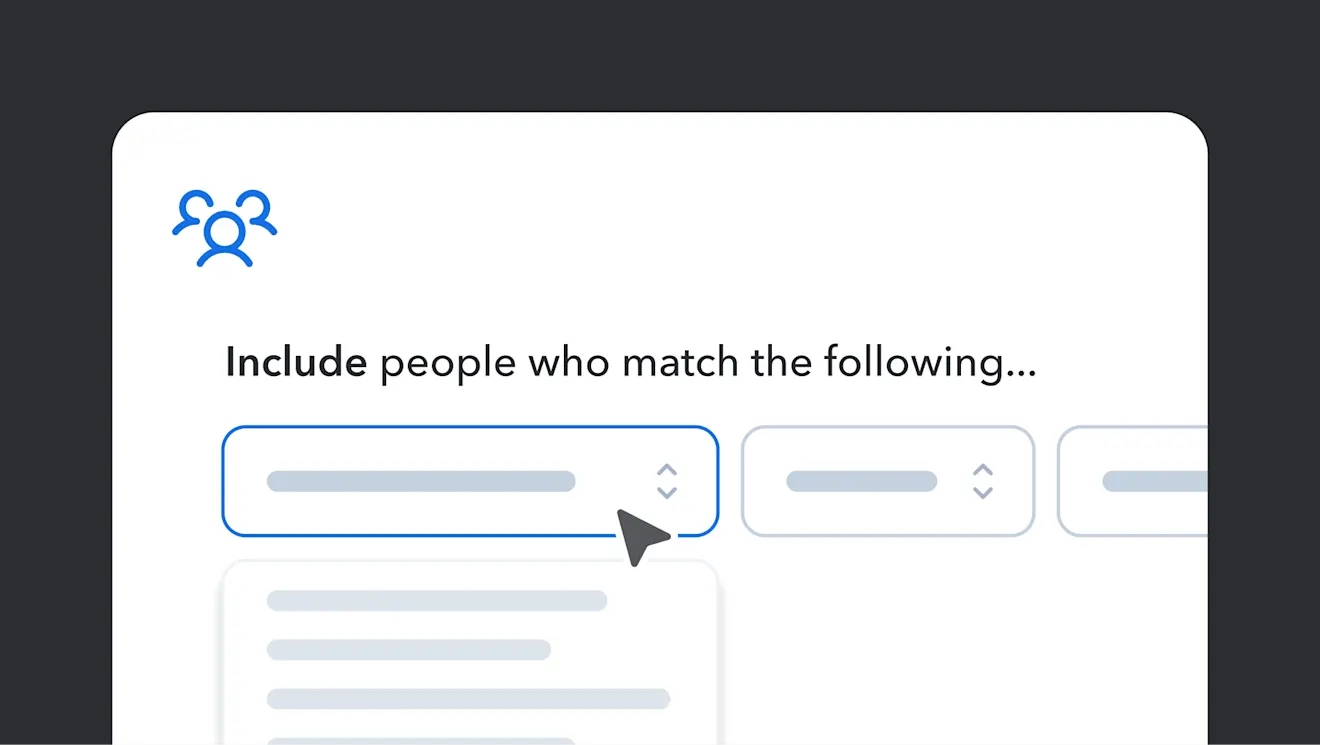Click placeholder bar inside second dropdown
The image size is (1320, 745).
[861, 481]
